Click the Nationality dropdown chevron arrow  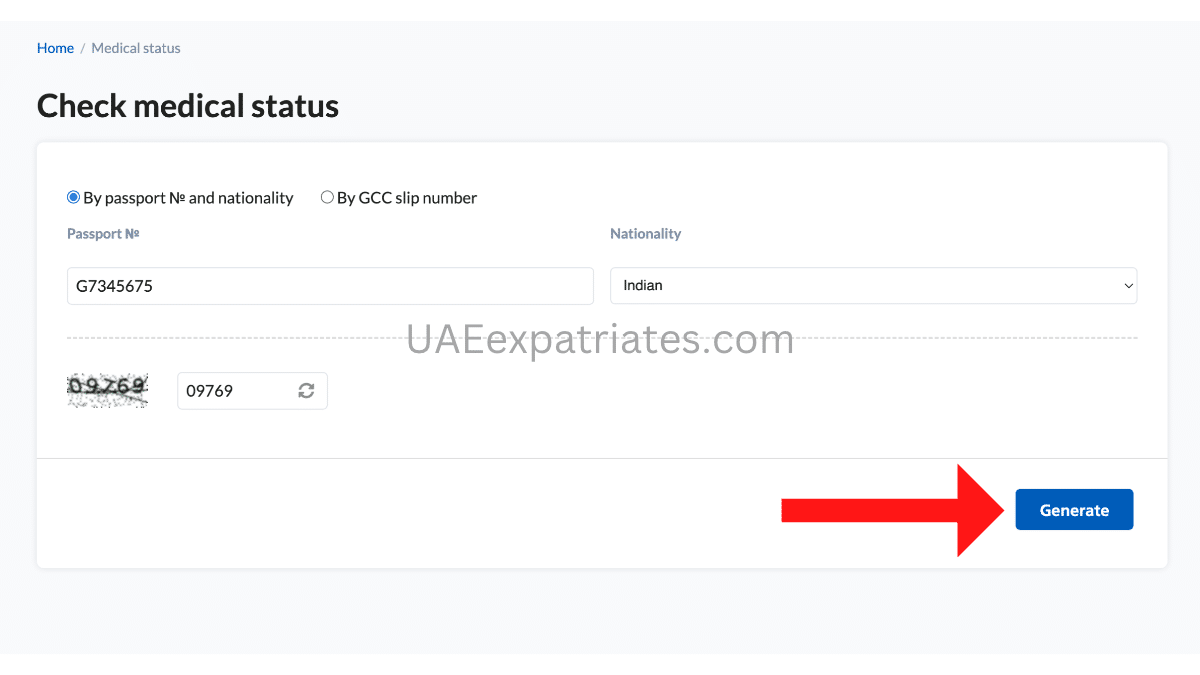(1127, 285)
